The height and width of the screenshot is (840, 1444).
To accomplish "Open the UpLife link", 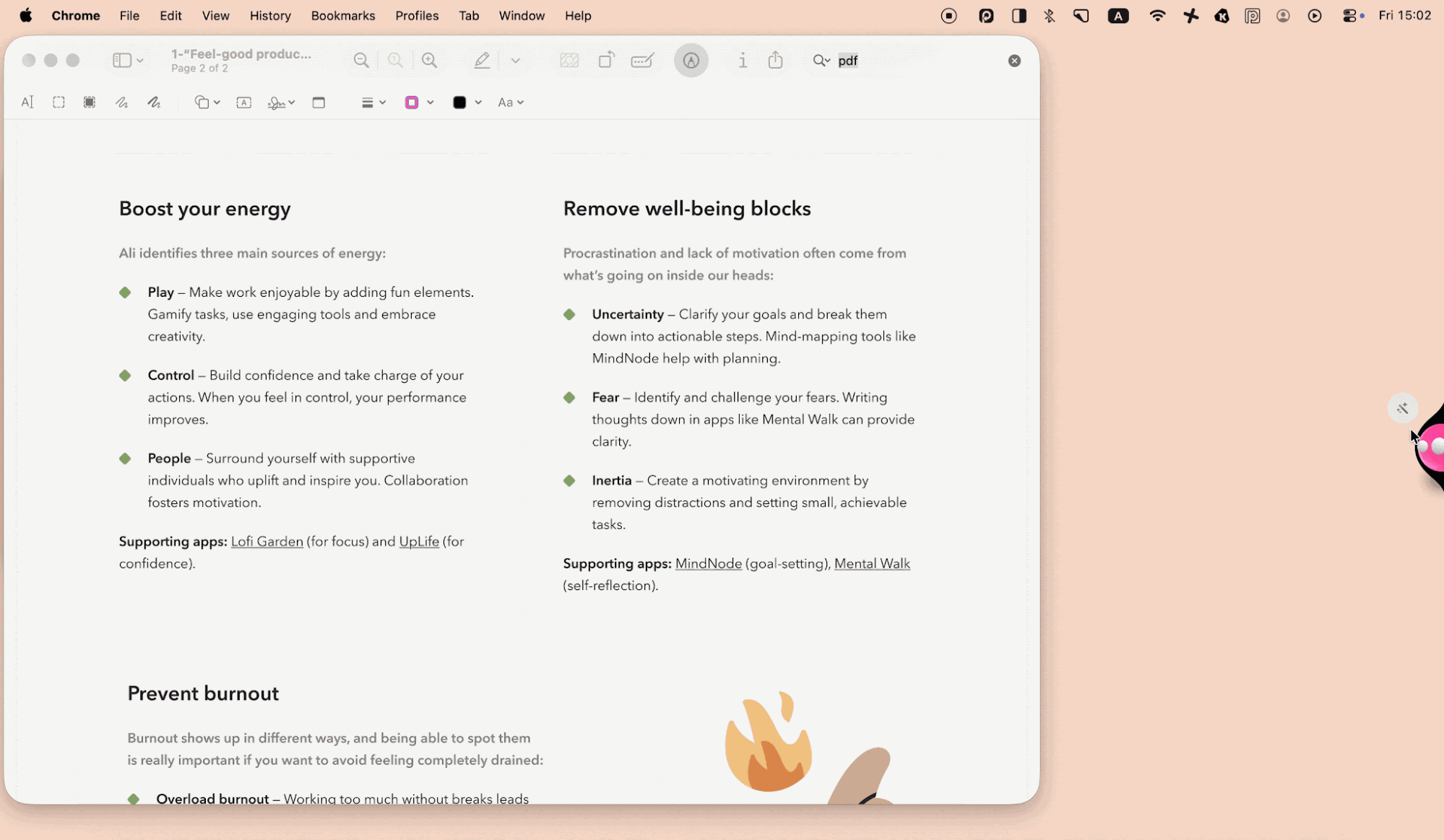I will [x=419, y=542].
